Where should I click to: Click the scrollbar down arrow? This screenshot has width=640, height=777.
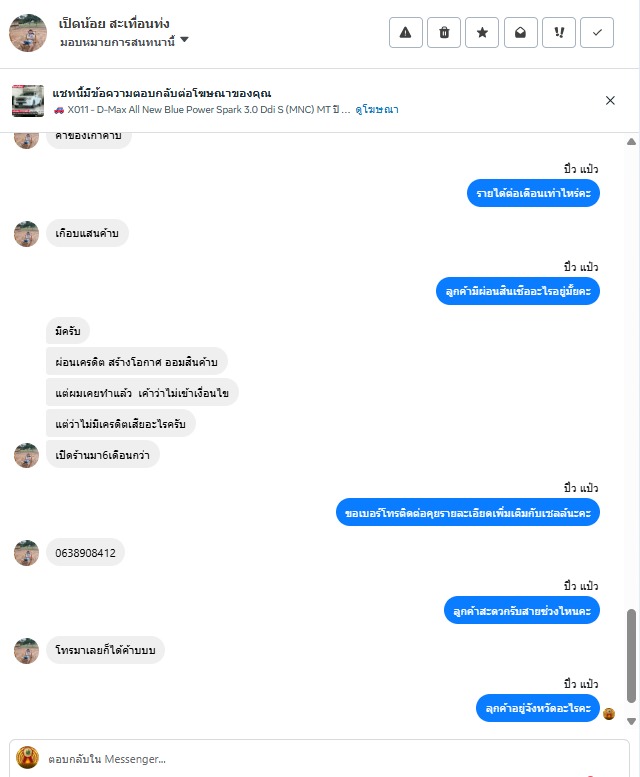[x=631, y=722]
